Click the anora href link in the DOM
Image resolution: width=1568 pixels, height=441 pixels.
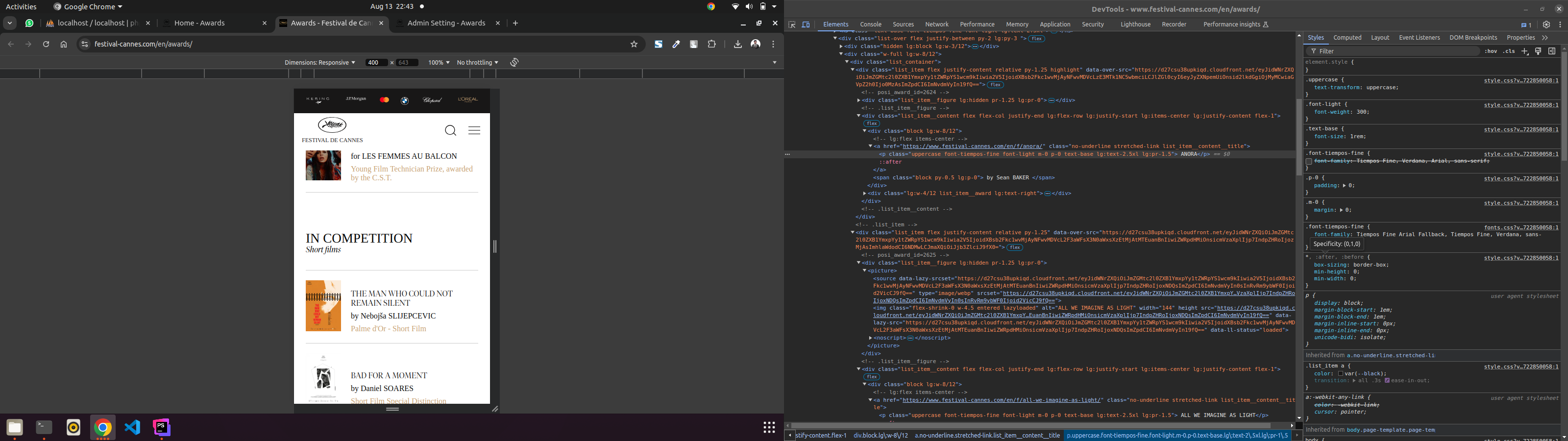coord(973,147)
